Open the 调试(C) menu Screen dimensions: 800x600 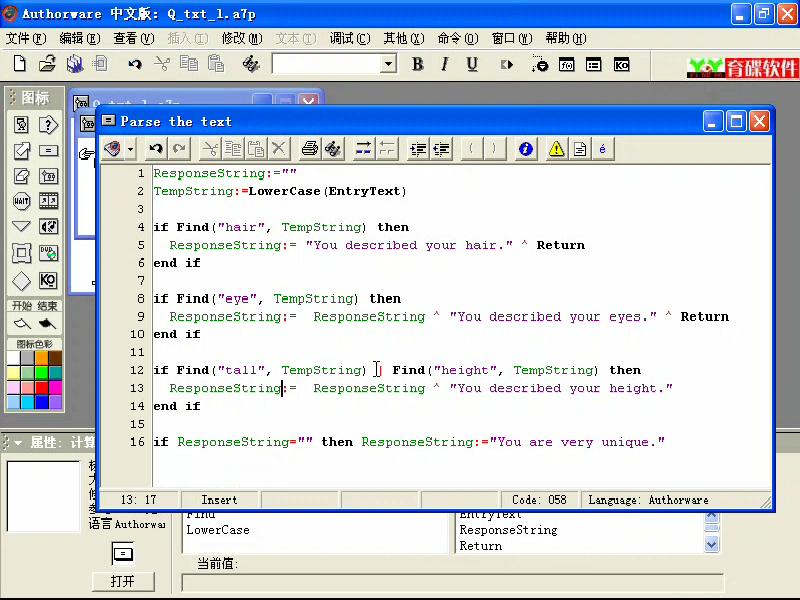349,38
